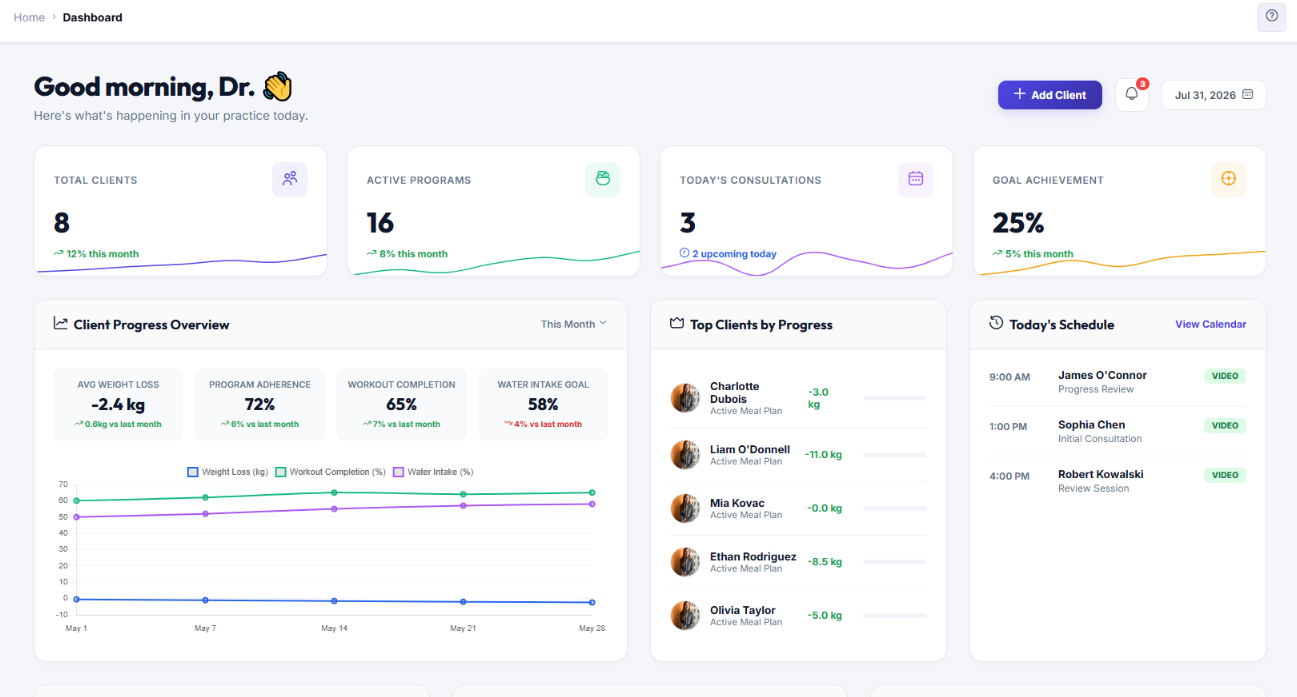Open the Active Programs card

point(494,211)
